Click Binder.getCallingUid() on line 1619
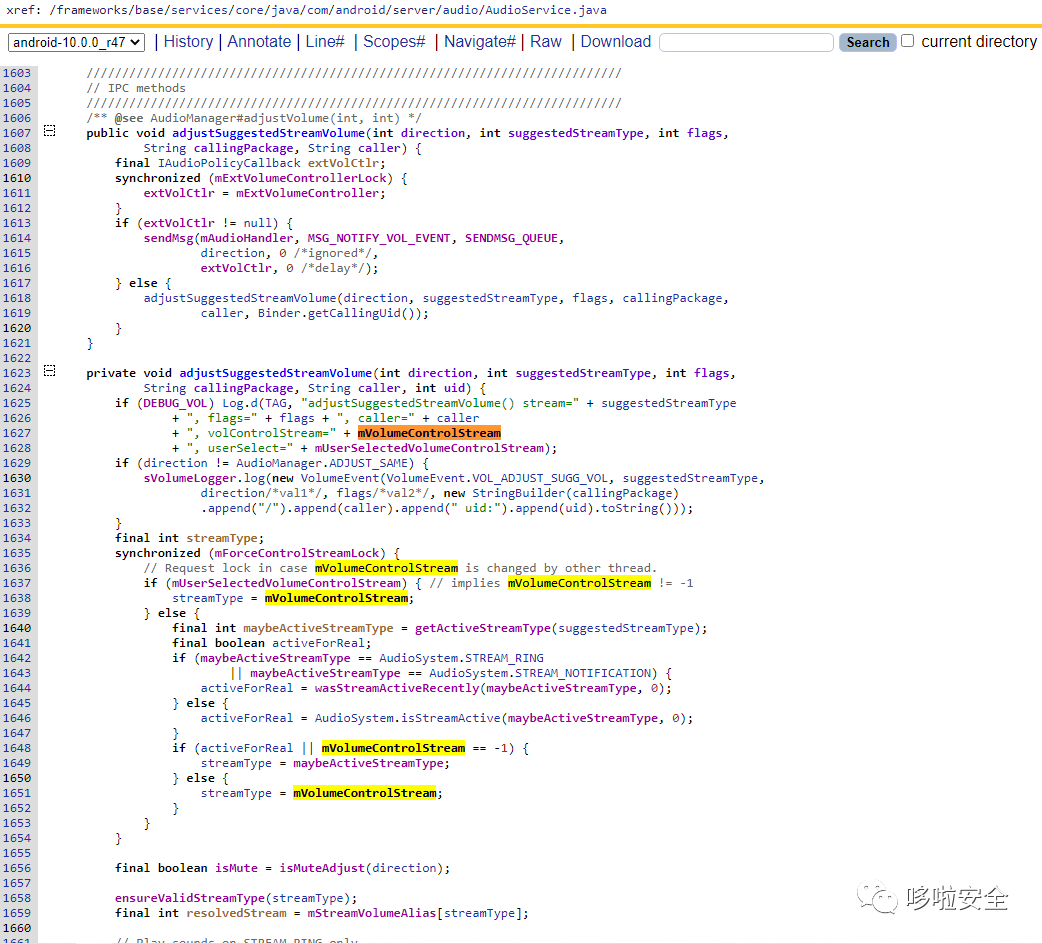Viewport: 1042px width, 944px height. pos(340,314)
